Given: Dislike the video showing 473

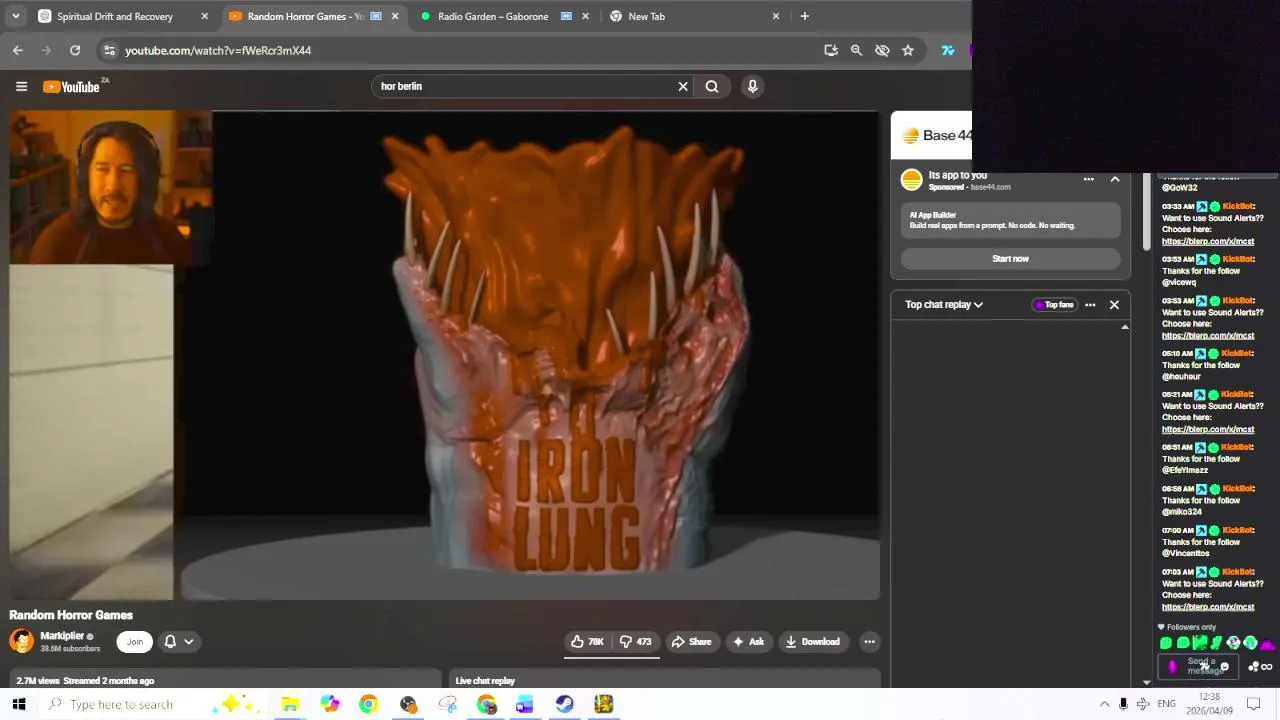Looking at the screenshot, I should 636,642.
